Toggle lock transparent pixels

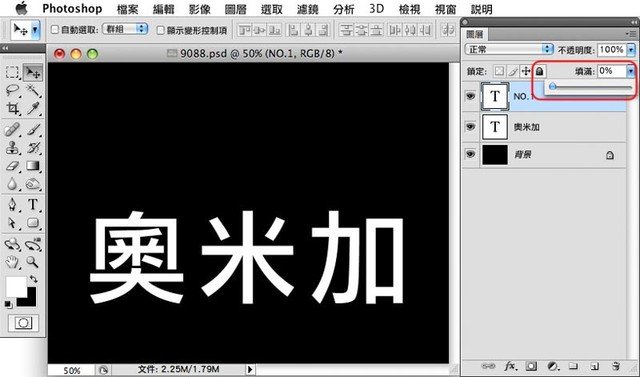click(499, 71)
